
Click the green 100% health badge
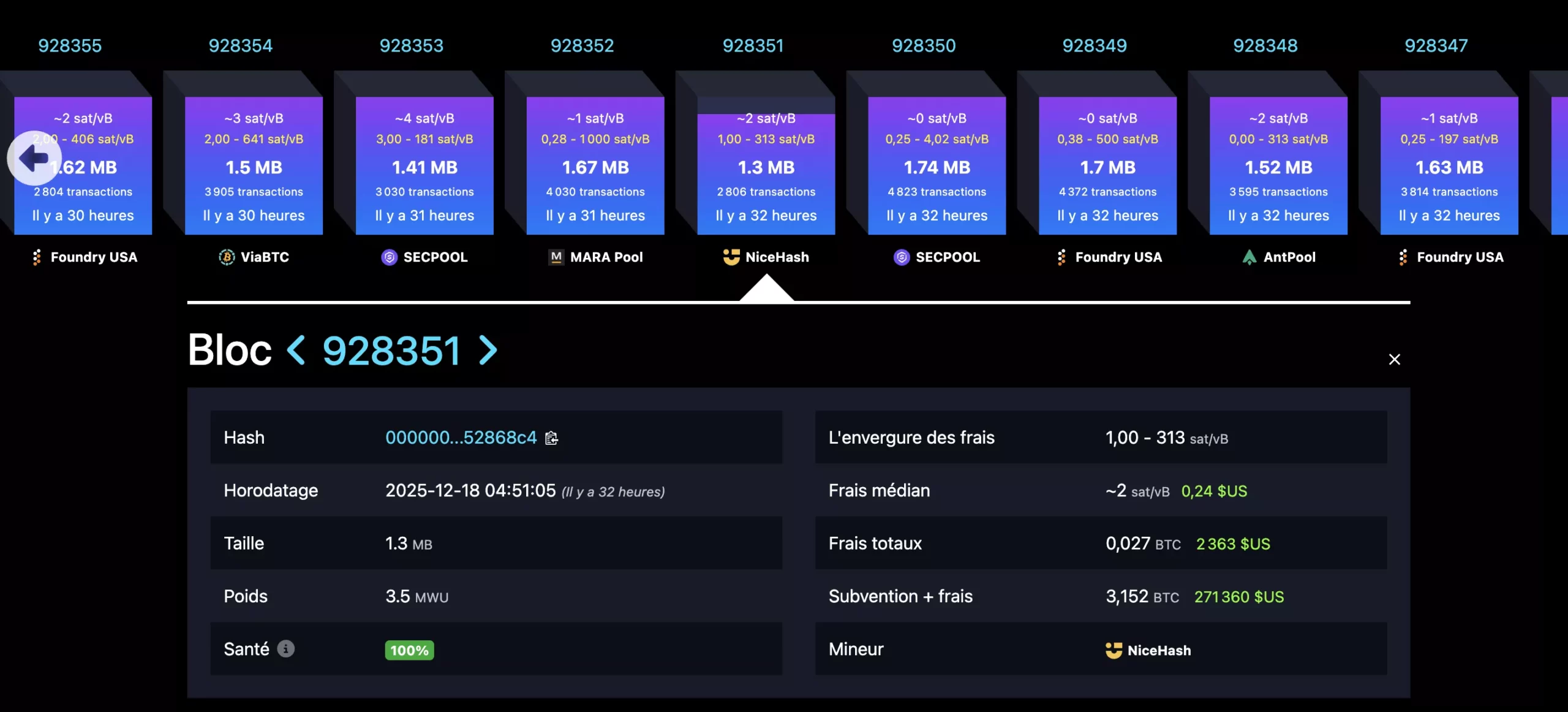(409, 650)
